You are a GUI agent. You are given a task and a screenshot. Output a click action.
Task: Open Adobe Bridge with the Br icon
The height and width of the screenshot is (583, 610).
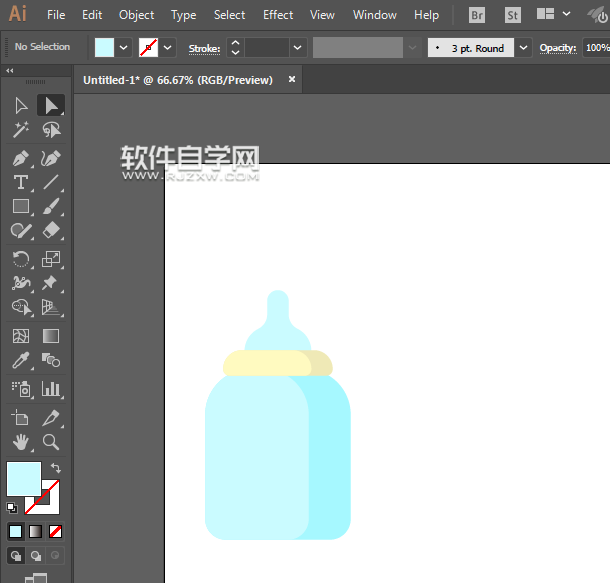(477, 15)
